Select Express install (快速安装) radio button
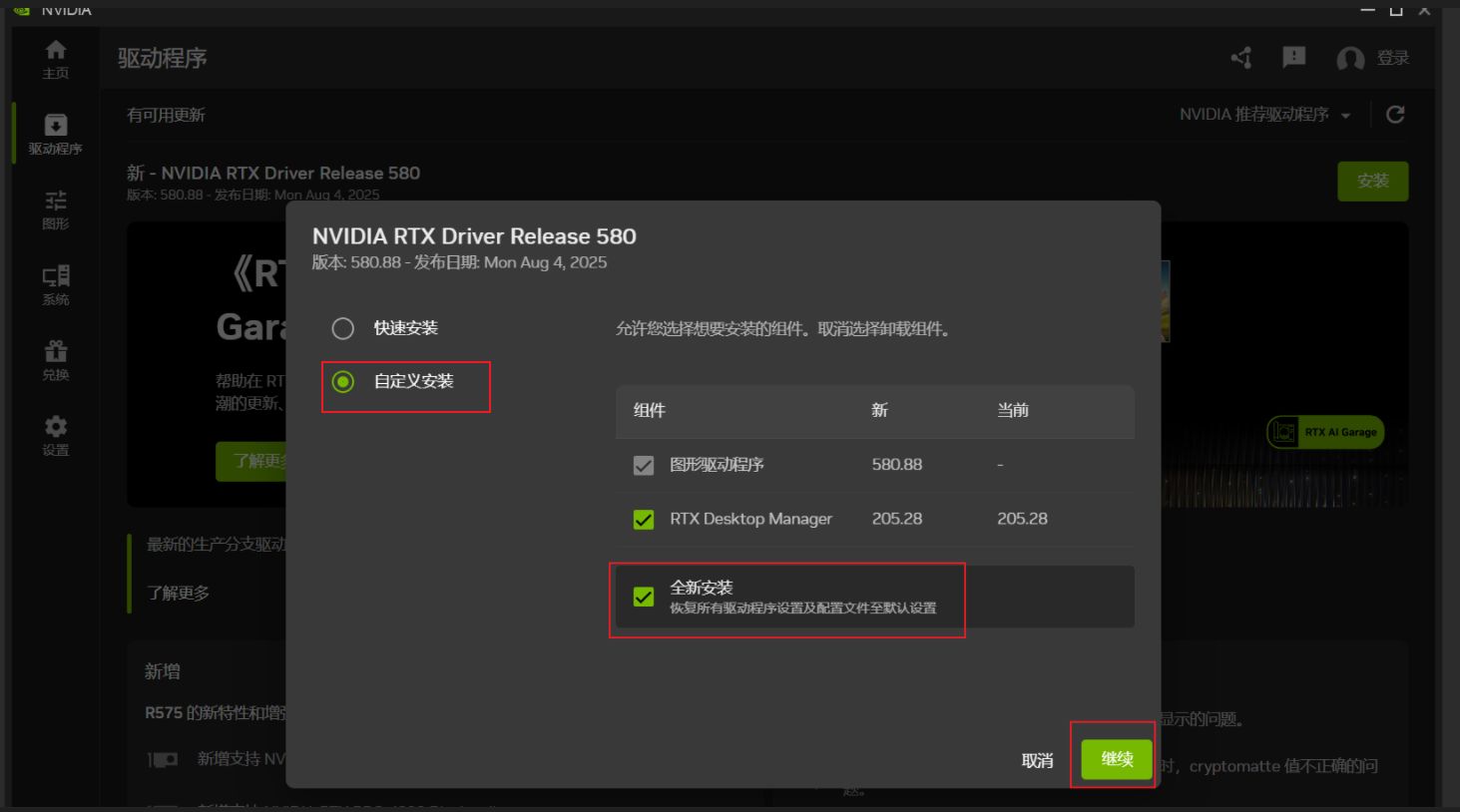The image size is (1460, 812). (x=343, y=328)
